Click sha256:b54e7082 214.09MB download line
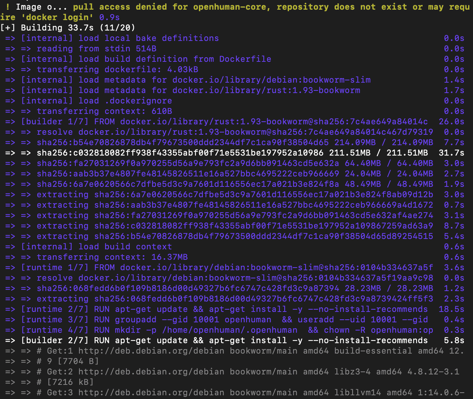The width and height of the screenshot is (473, 399). [235, 142]
